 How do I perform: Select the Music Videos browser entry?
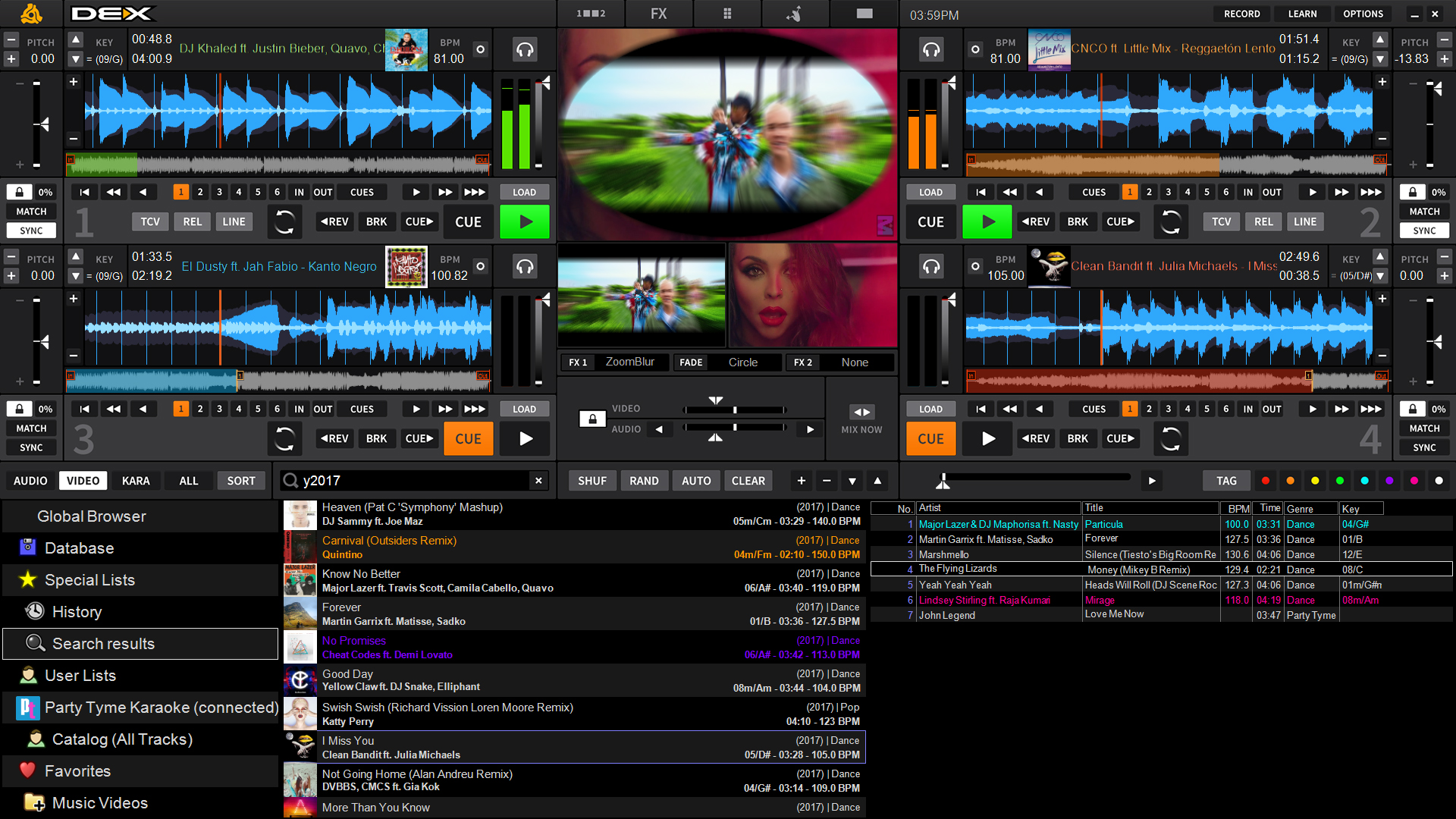(99, 803)
